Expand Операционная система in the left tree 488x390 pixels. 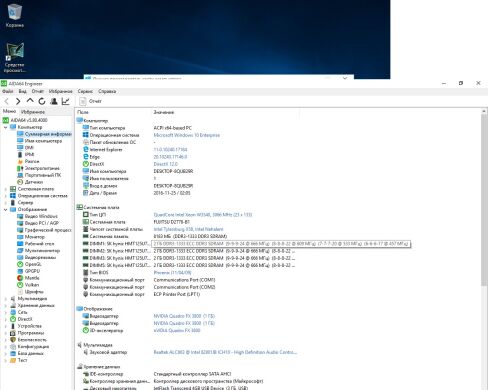point(5,196)
